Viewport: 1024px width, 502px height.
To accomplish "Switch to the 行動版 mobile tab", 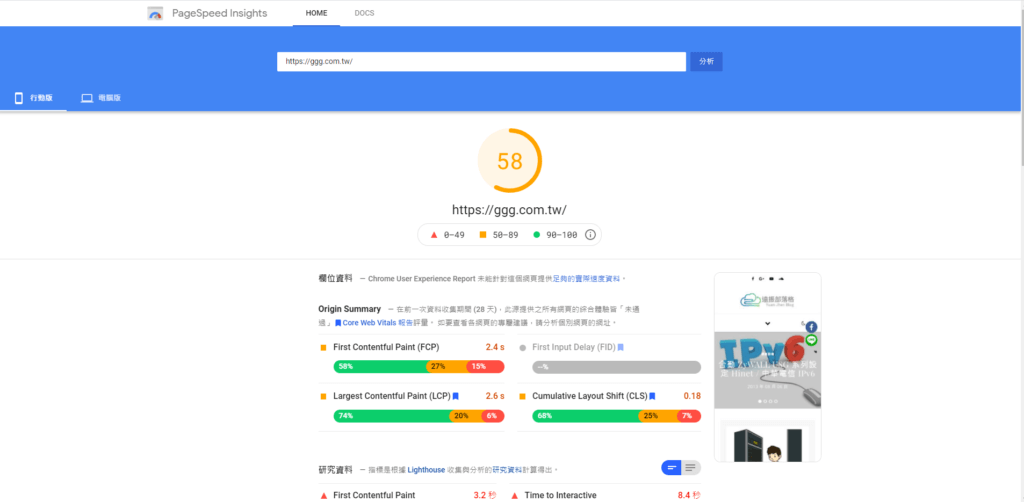I will point(33,98).
